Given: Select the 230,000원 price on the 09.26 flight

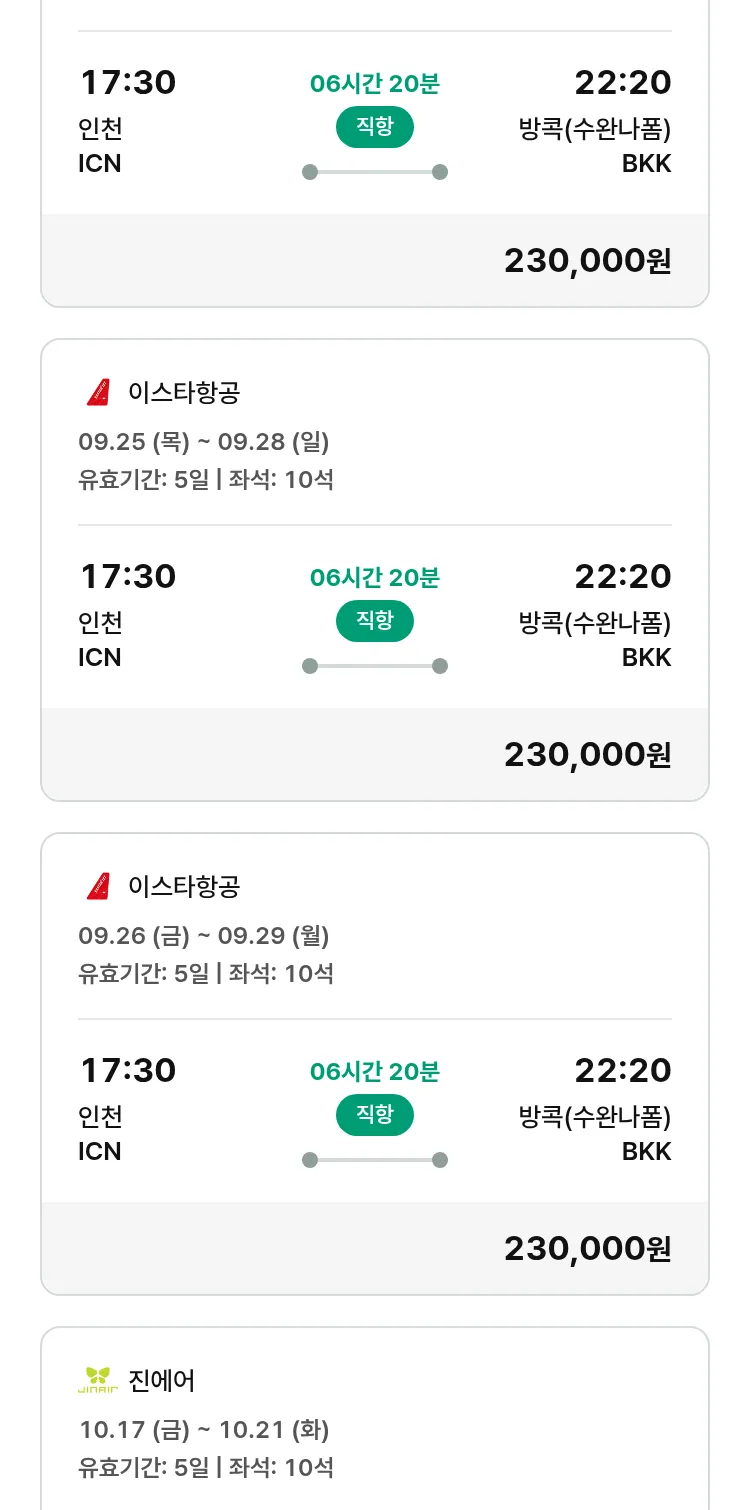Looking at the screenshot, I should tap(587, 1249).
